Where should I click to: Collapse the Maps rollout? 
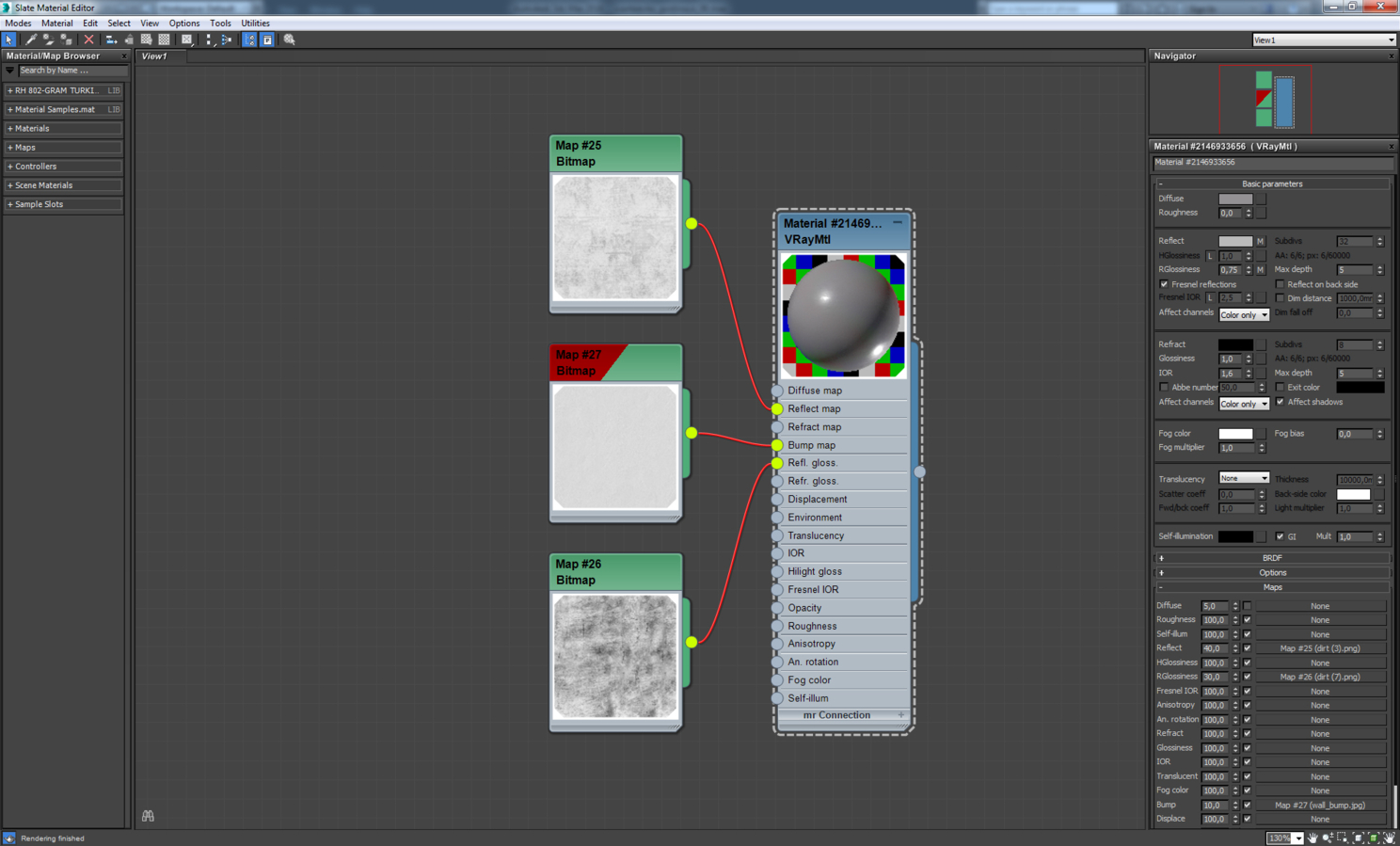tap(1272, 587)
